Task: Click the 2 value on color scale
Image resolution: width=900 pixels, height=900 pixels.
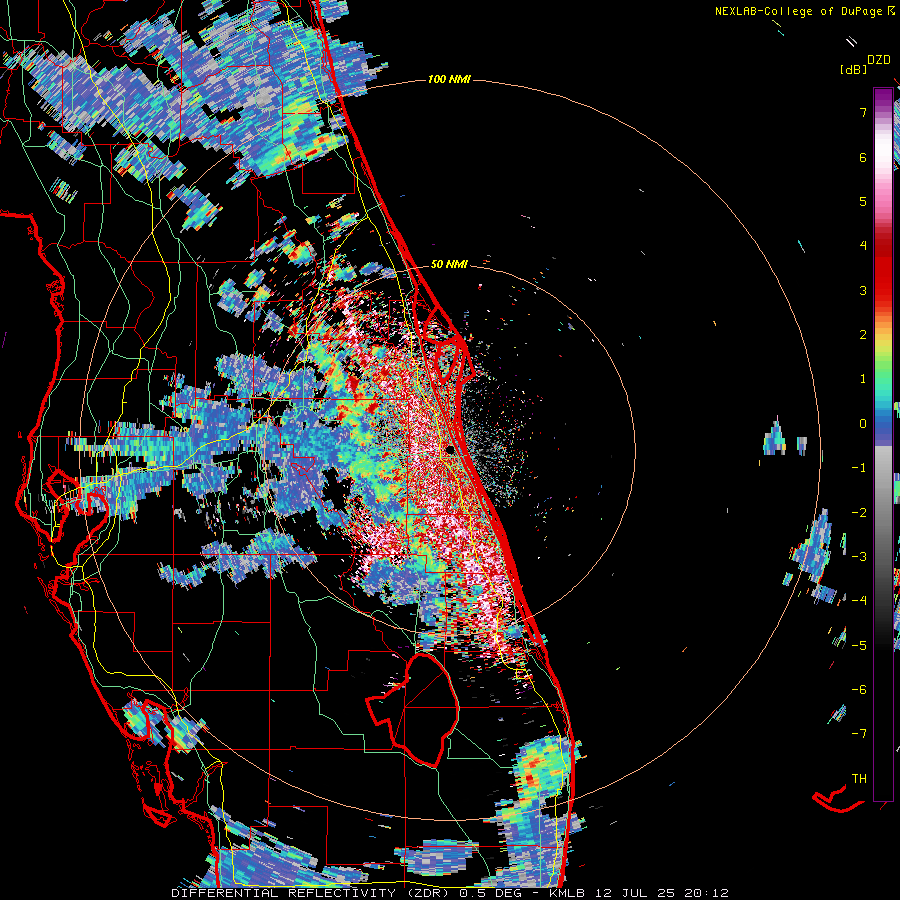Action: pyautogui.click(x=863, y=335)
